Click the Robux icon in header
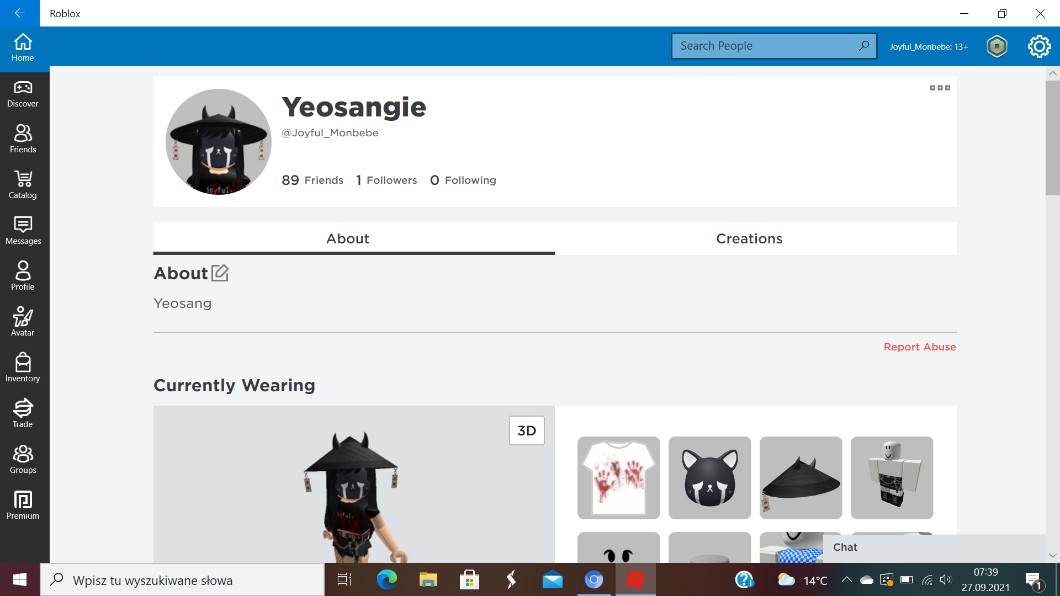Screen dimensions: 1060x596 996,46
